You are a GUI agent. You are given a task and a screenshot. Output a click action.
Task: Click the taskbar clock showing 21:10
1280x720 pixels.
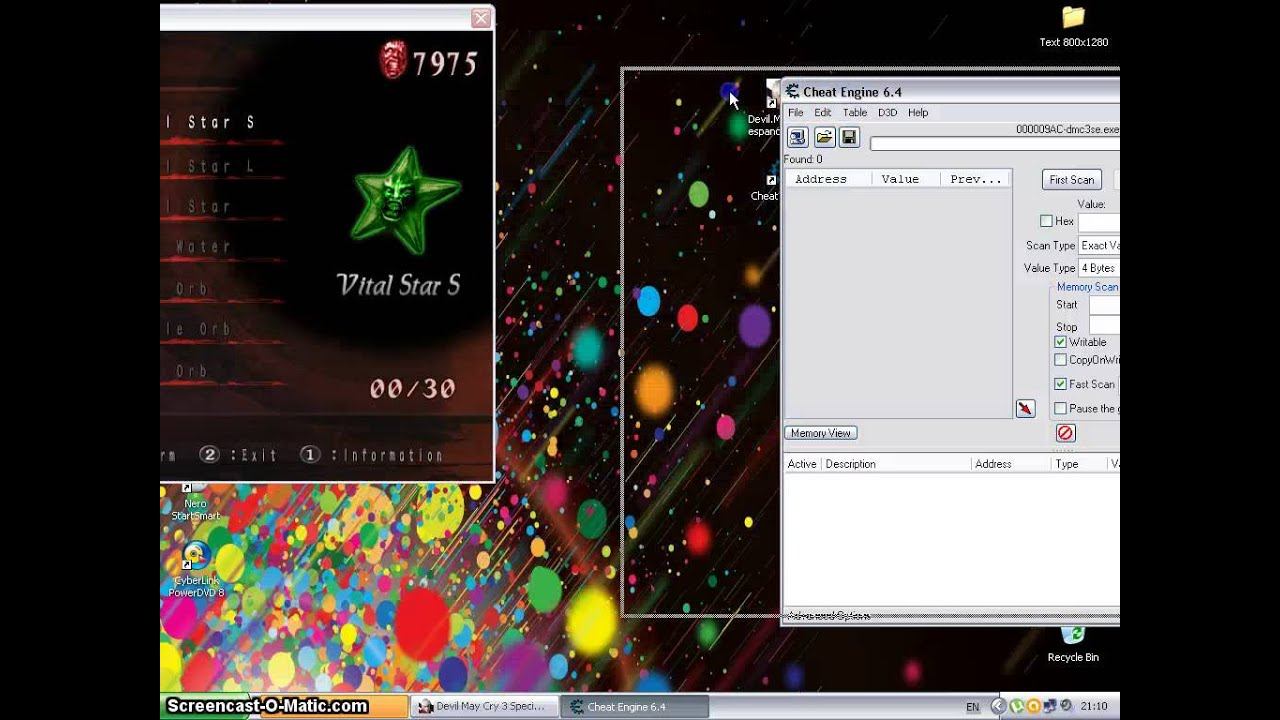click(x=1094, y=707)
